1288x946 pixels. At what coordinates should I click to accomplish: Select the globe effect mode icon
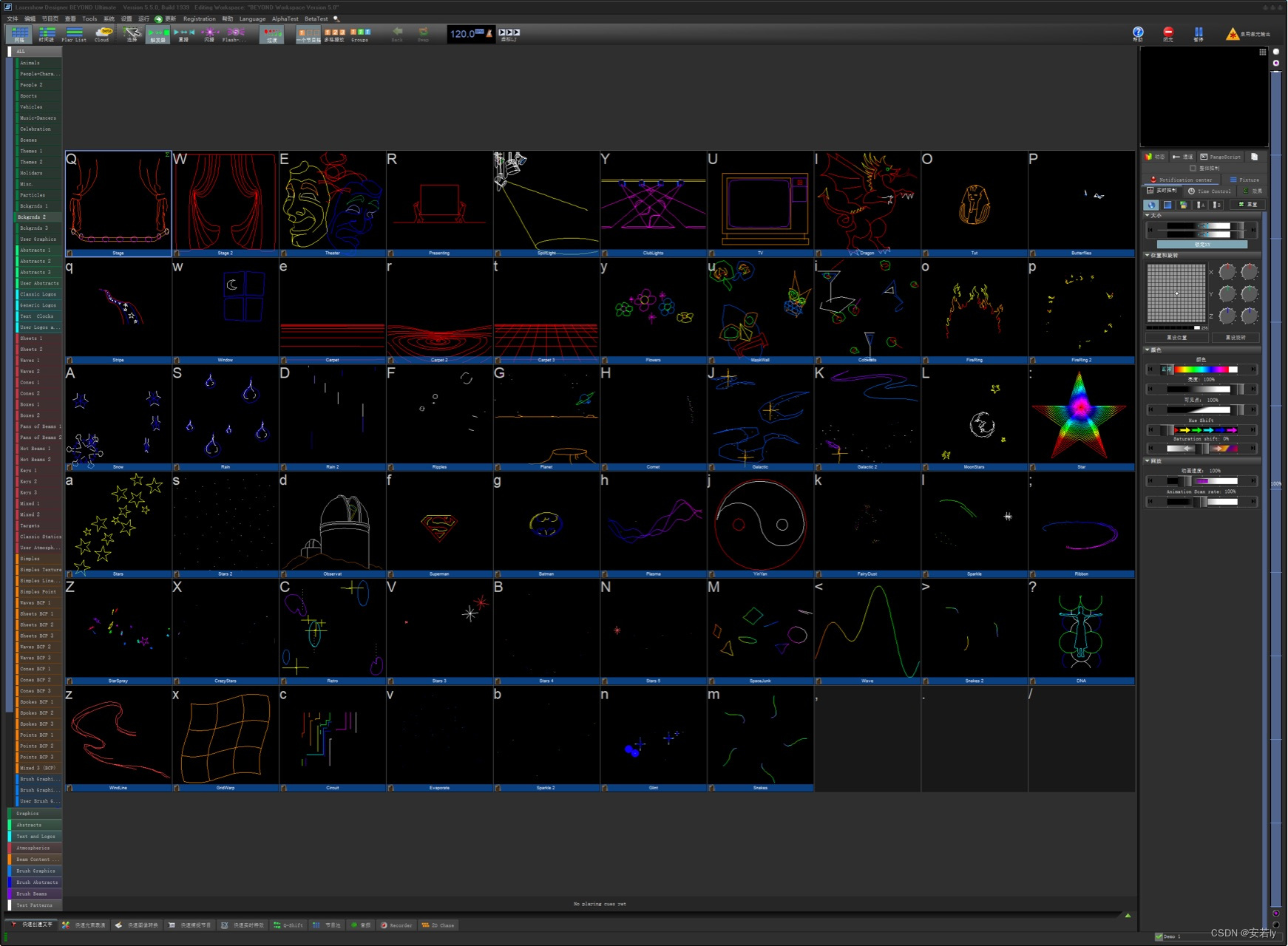click(1151, 205)
